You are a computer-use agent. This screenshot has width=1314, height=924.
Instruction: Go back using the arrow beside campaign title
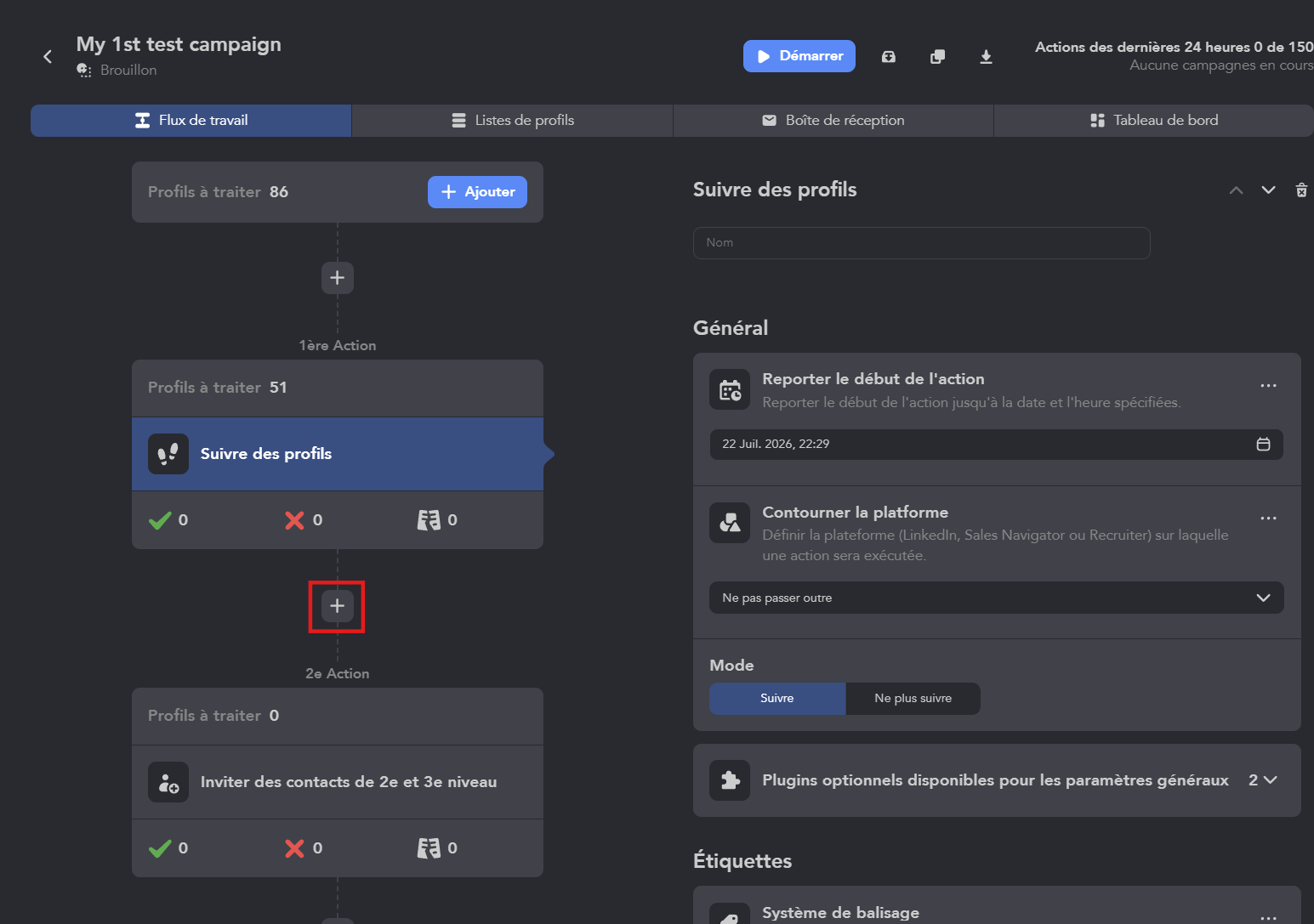point(48,56)
